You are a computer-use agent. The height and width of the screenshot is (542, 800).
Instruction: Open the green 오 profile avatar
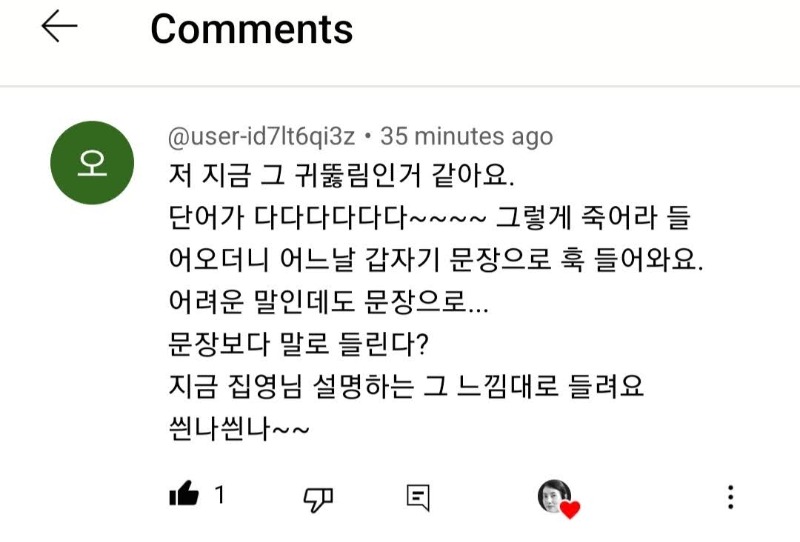91,163
